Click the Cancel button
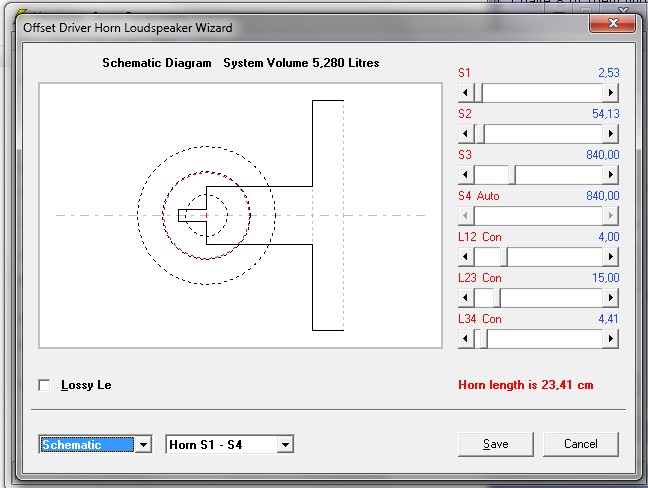Viewport: 648px width, 488px height. tap(581, 444)
